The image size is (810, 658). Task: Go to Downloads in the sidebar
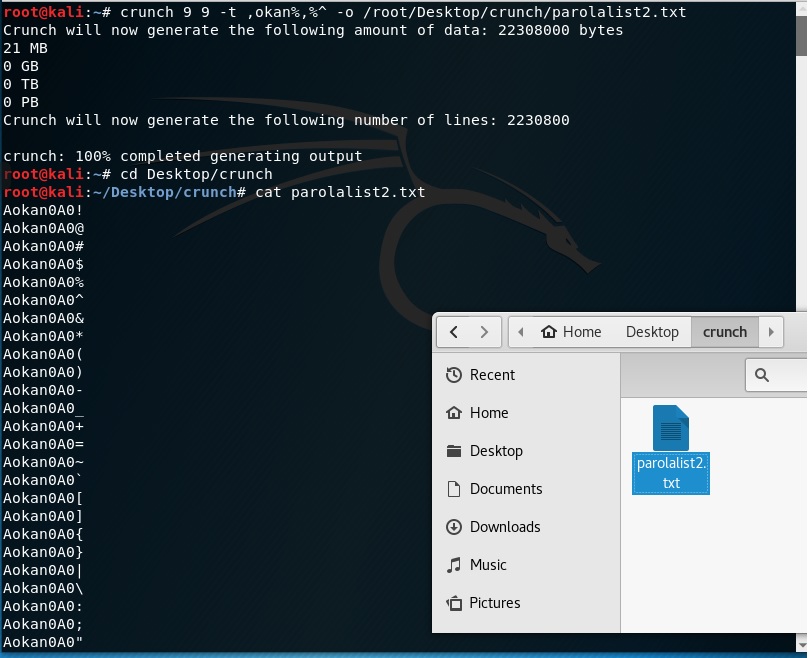coord(504,527)
